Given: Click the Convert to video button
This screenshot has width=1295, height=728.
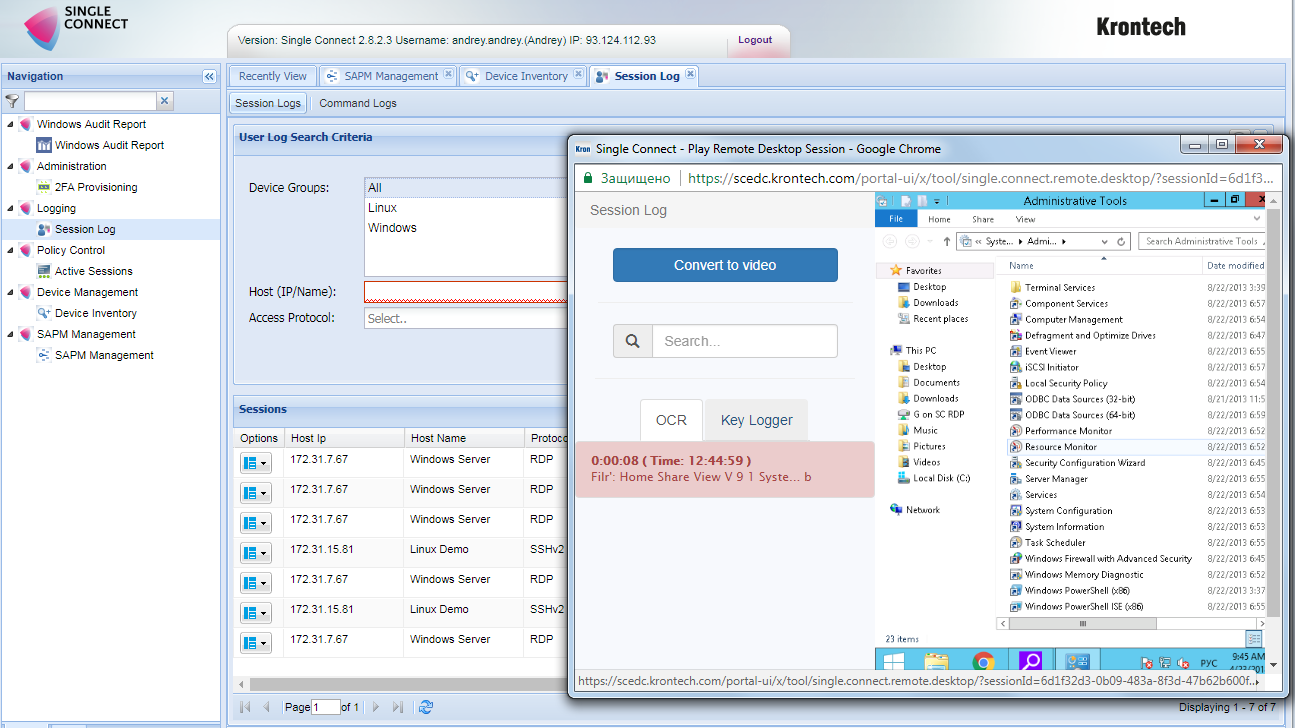Looking at the screenshot, I should click(x=725, y=265).
